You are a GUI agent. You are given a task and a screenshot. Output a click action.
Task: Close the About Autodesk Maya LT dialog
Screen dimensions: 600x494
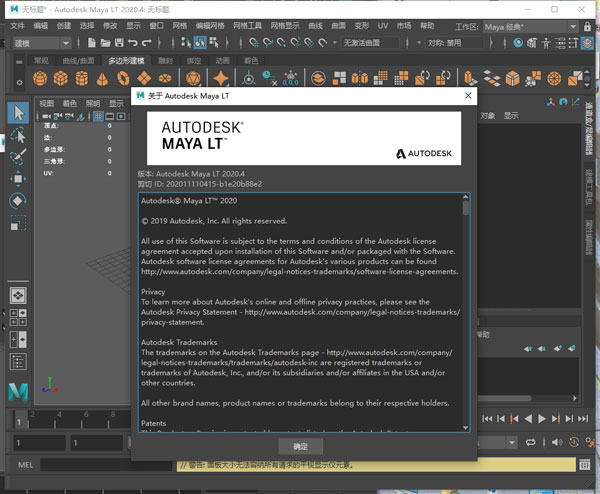468,96
